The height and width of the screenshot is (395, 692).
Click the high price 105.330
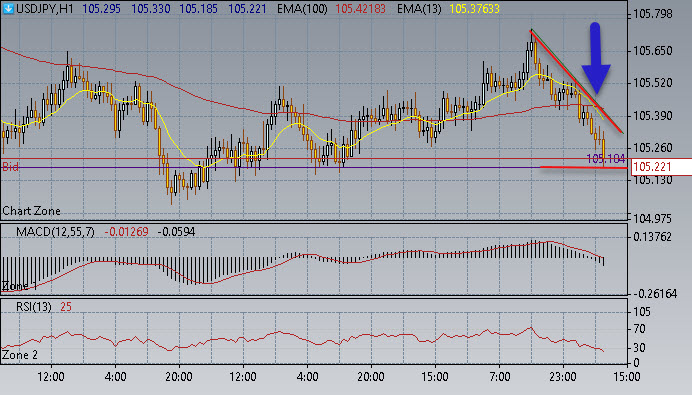(150, 9)
